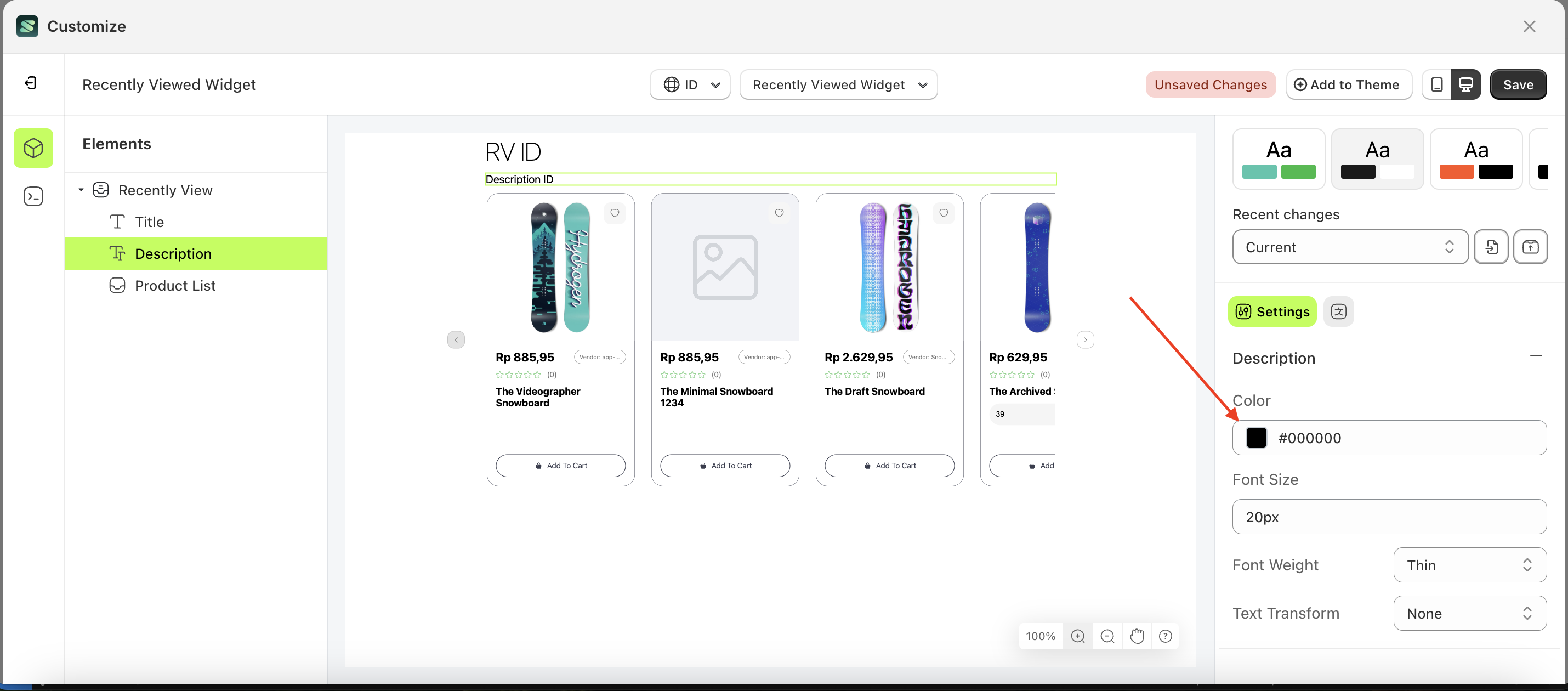Open the Recently Viewed Widget dropdown
This screenshot has height=691, width=1568.
(x=838, y=84)
